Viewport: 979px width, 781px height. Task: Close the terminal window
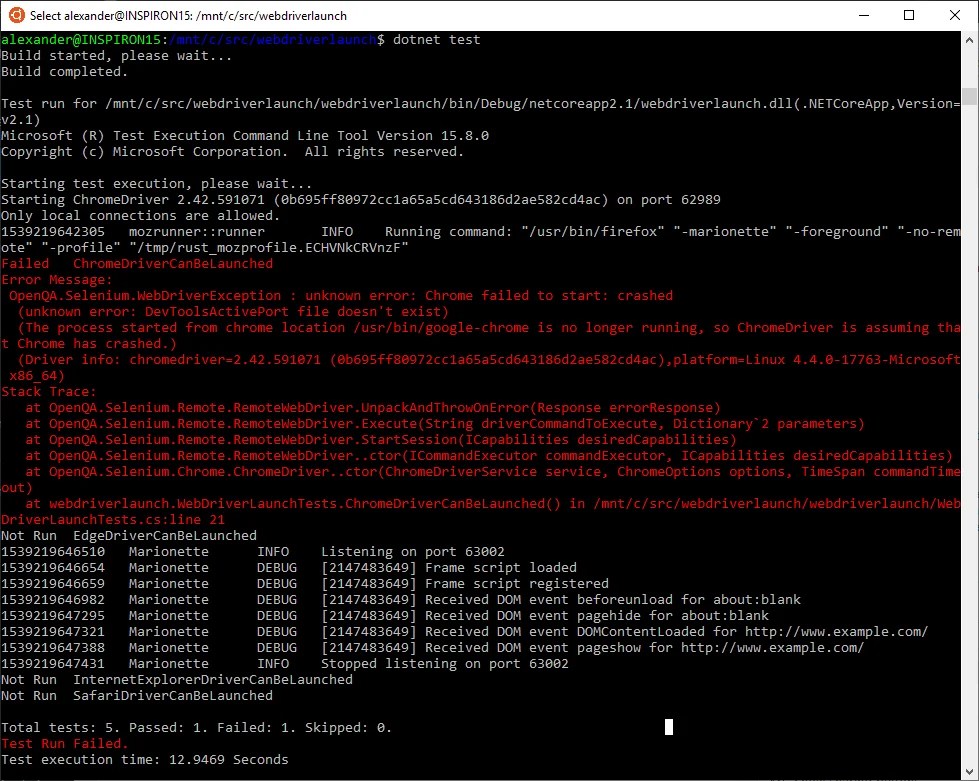[955, 15]
